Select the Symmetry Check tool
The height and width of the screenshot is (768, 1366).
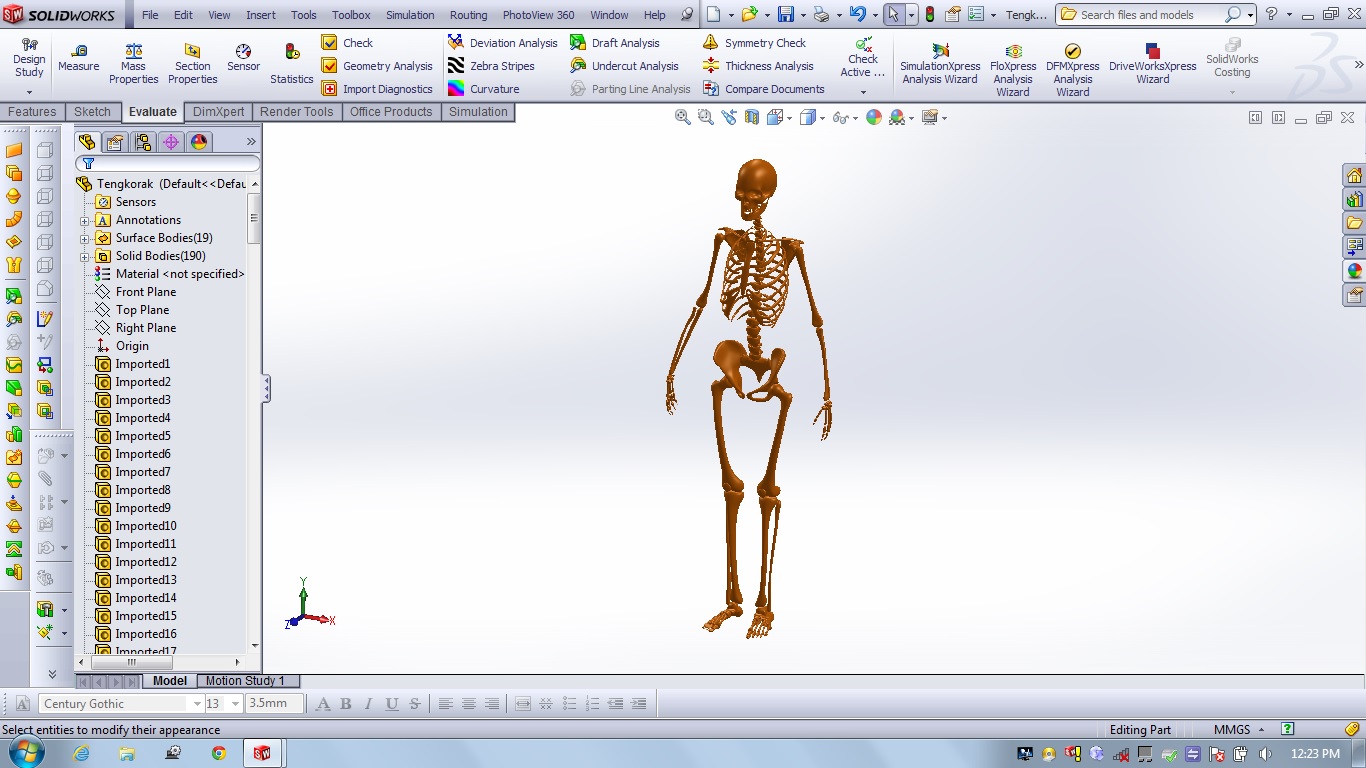[754, 43]
